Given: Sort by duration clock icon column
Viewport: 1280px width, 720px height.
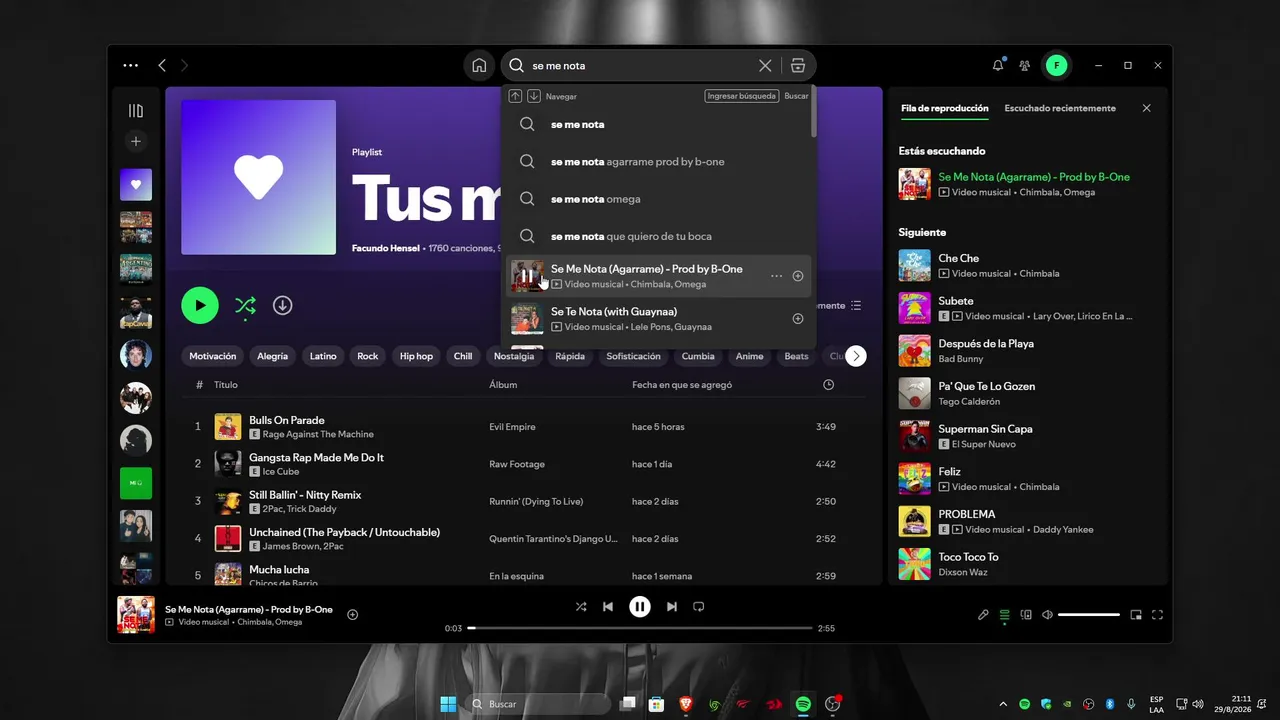Looking at the screenshot, I should (828, 385).
